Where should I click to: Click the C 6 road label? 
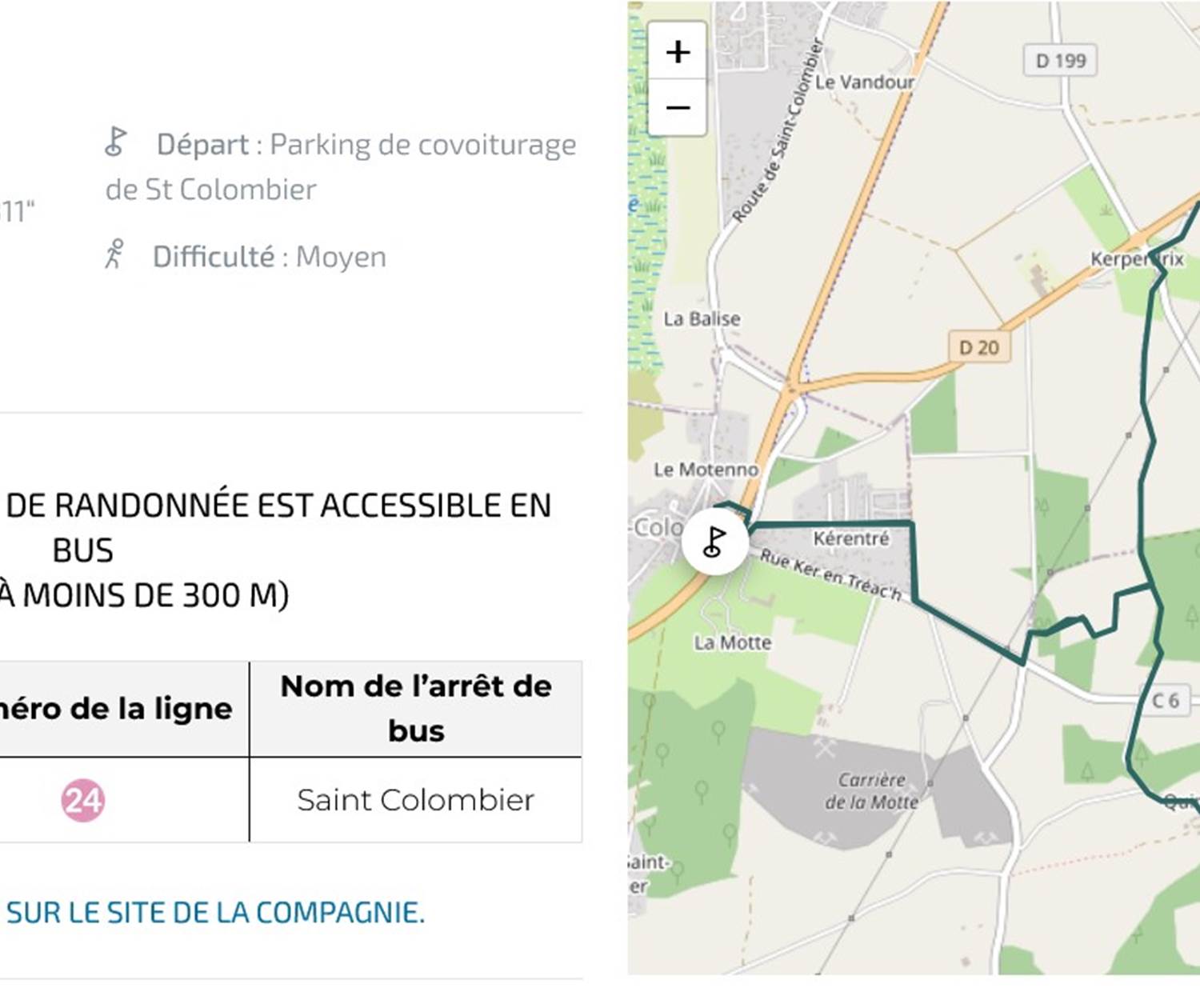1166,701
